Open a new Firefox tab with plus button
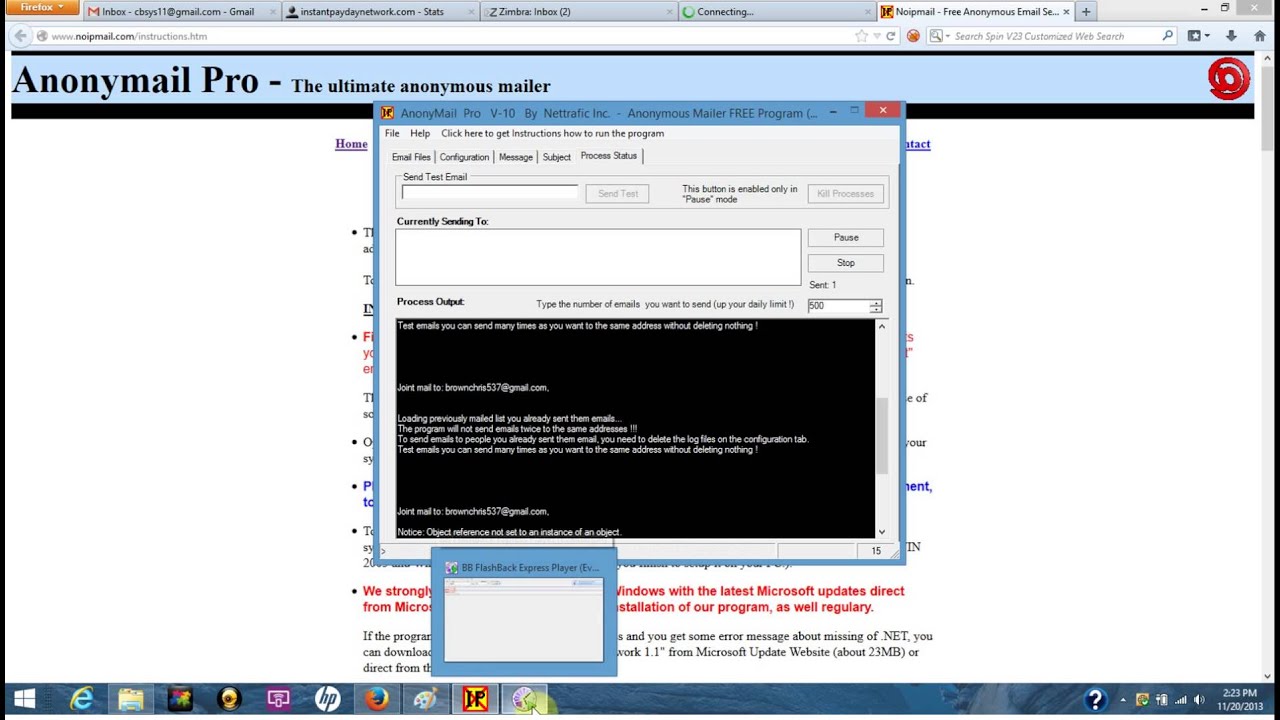The image size is (1280, 720). coord(1086,12)
